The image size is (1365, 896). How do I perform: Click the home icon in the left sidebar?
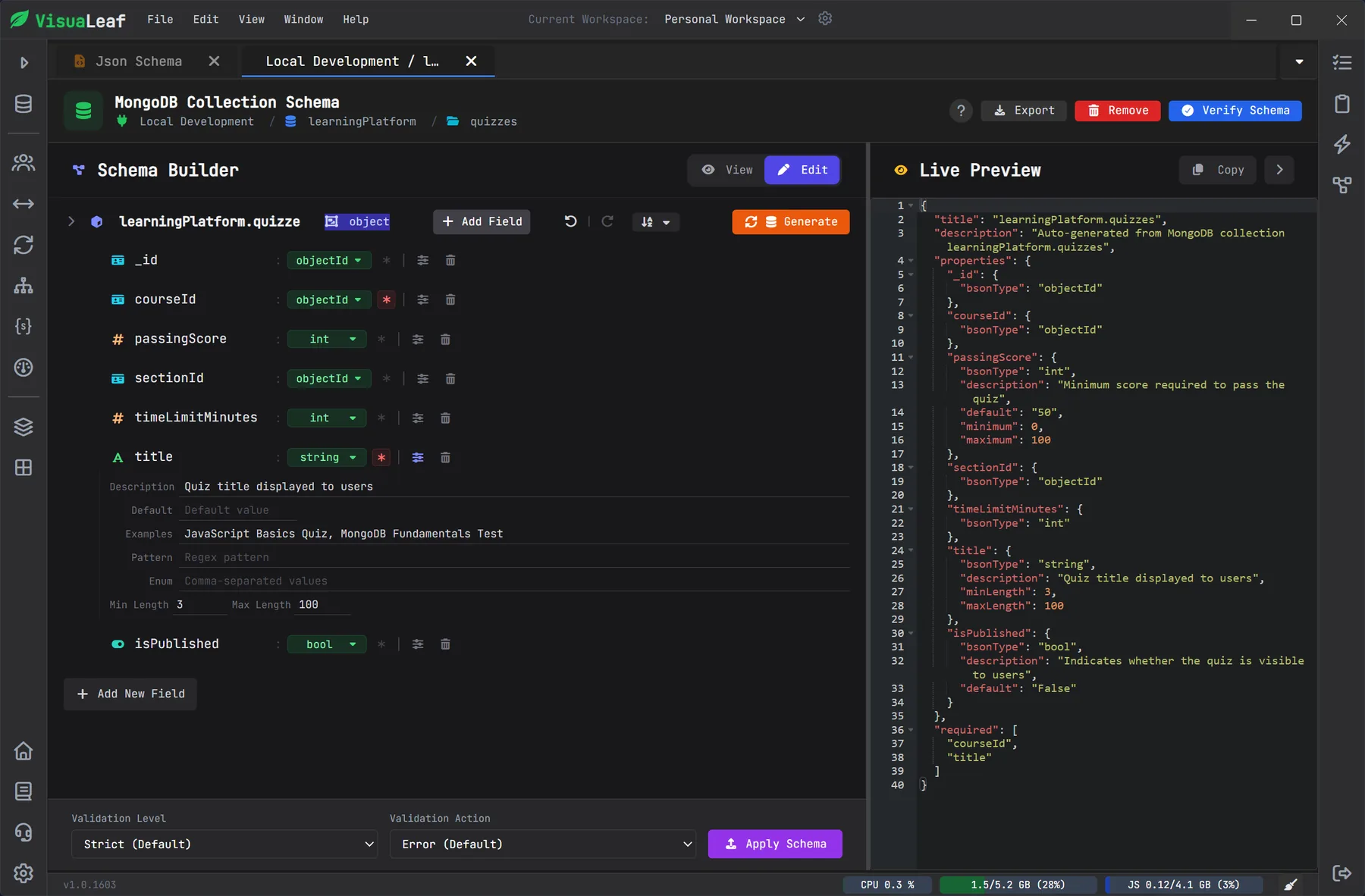(x=24, y=750)
